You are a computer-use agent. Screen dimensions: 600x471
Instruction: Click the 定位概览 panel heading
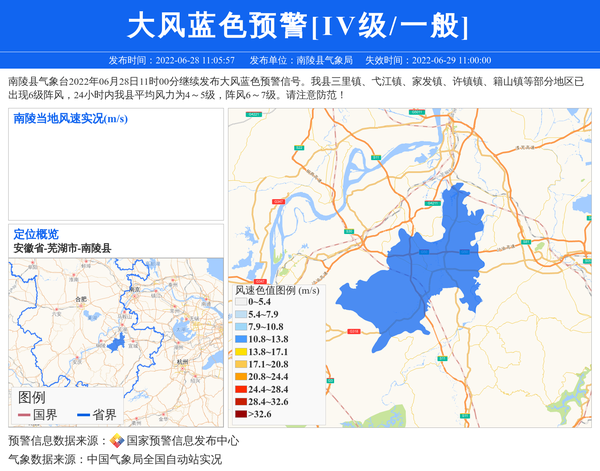pyautogui.click(x=35, y=234)
